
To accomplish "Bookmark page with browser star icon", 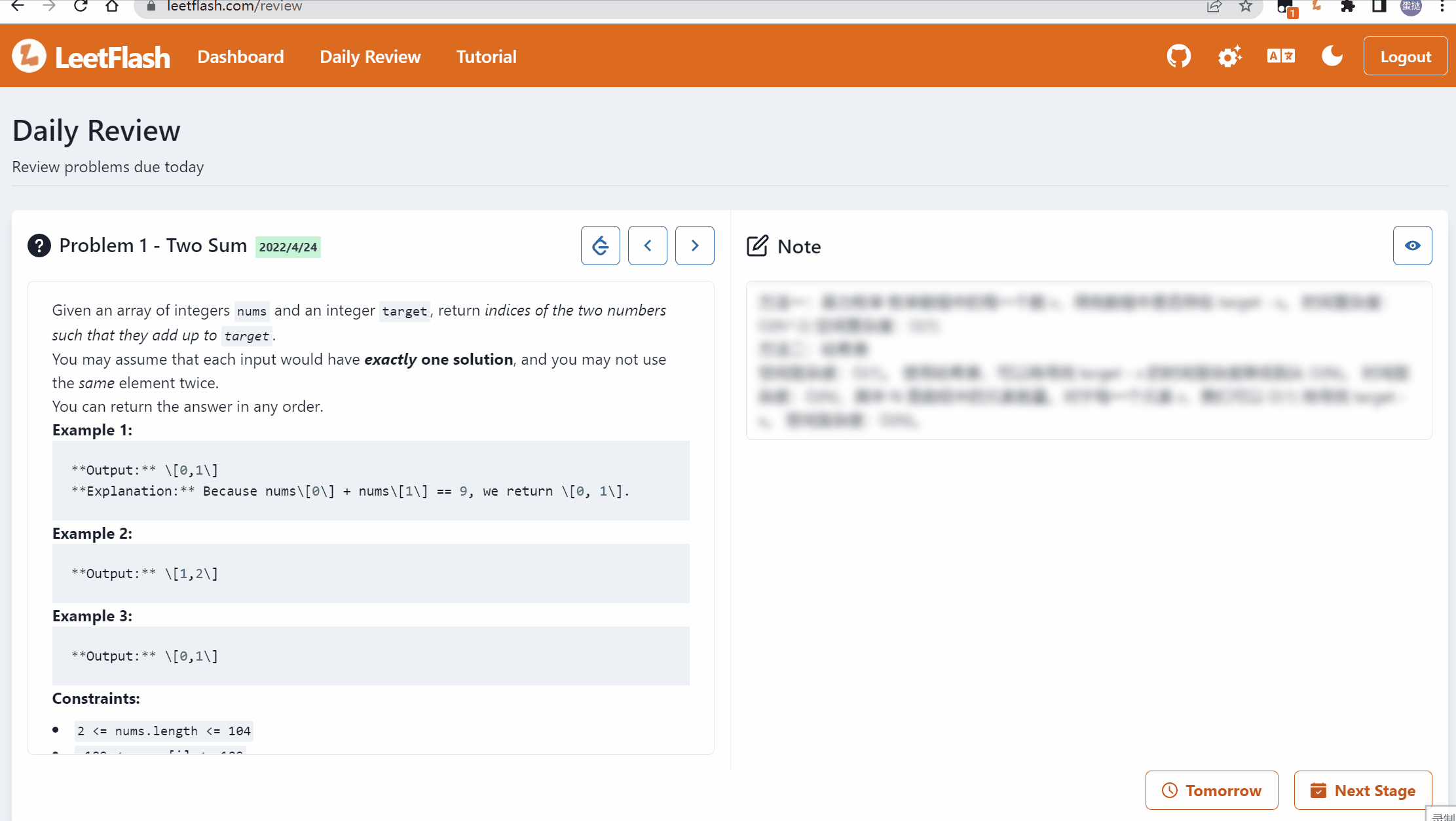I will 1245,7.
